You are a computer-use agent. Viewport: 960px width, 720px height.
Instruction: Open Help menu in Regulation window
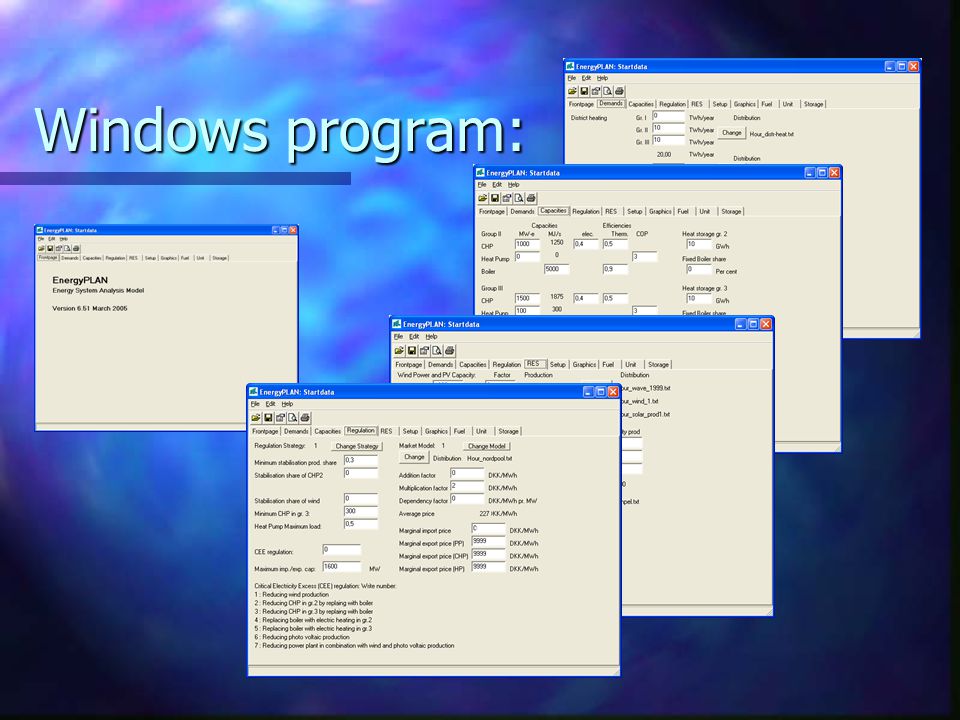(x=287, y=404)
